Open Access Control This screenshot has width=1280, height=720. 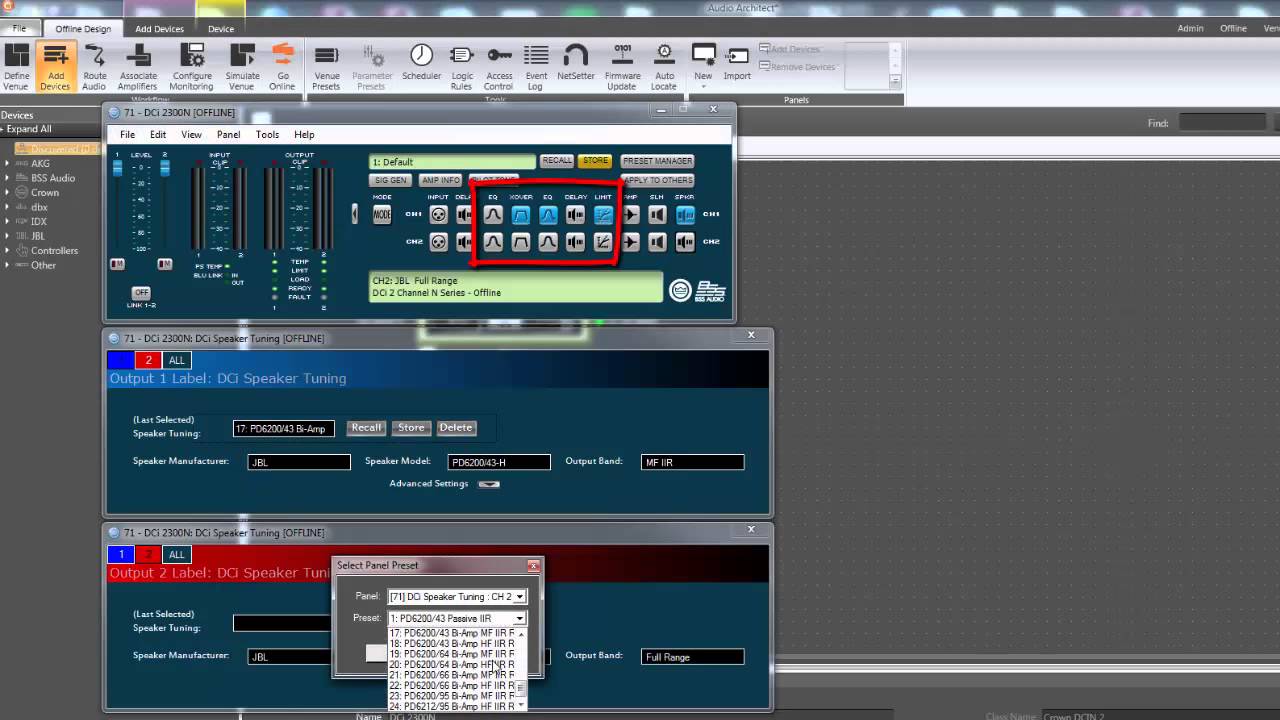(x=499, y=67)
